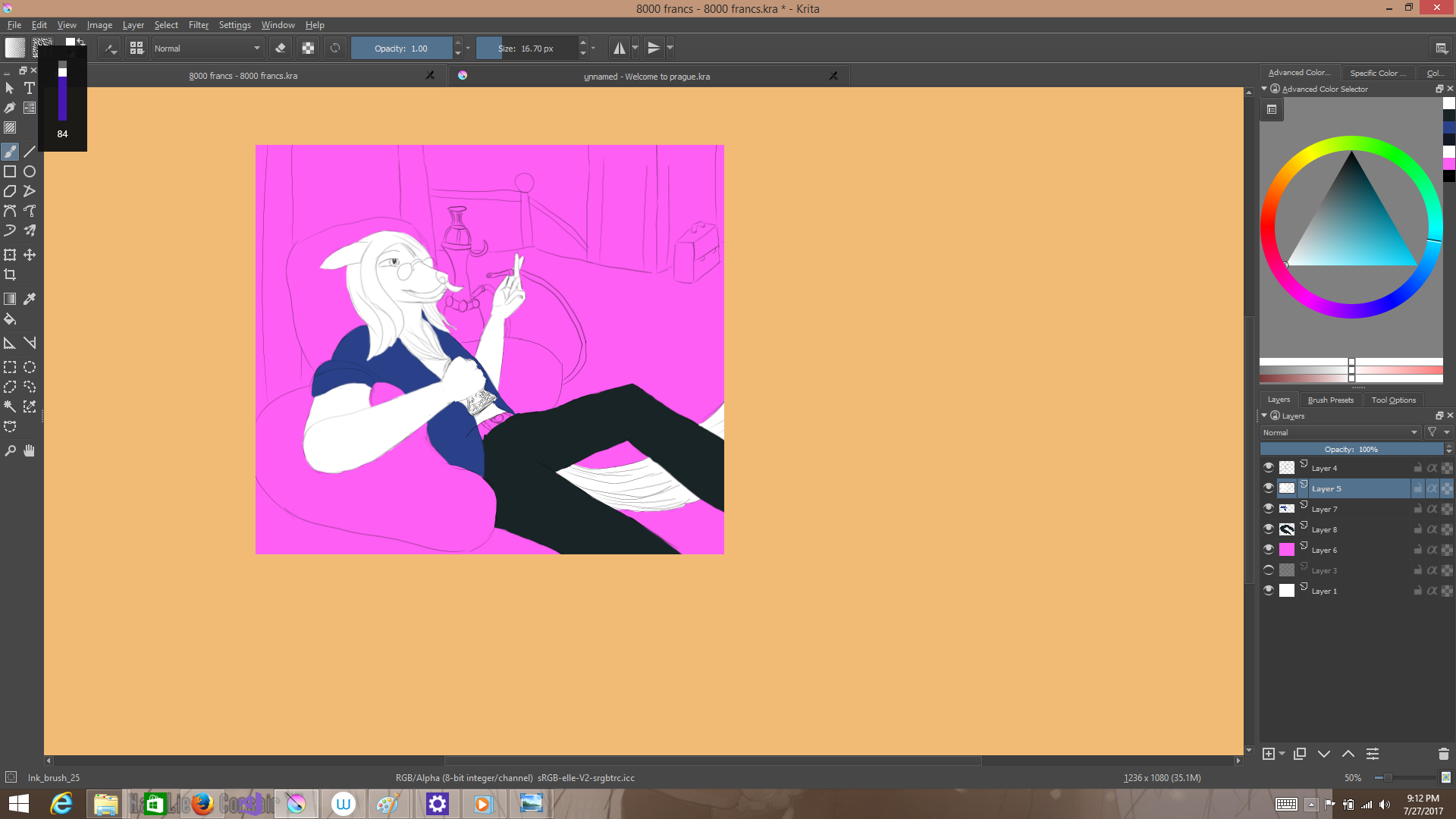The height and width of the screenshot is (819, 1456).
Task: Toggle visibility of Layer 6
Action: point(1268,550)
